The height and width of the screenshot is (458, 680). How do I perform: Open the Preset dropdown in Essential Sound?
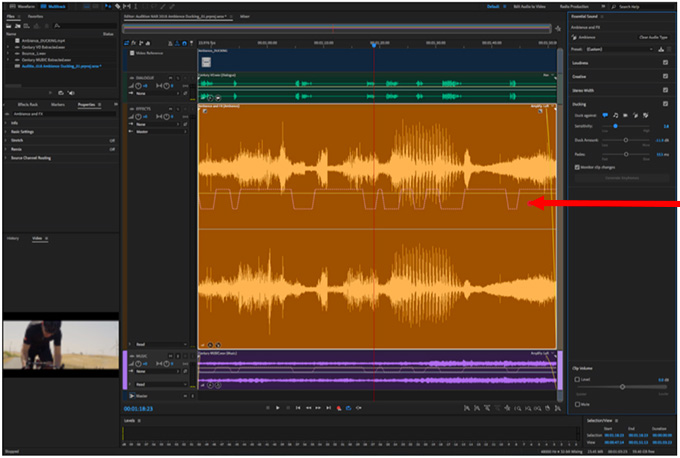click(620, 49)
